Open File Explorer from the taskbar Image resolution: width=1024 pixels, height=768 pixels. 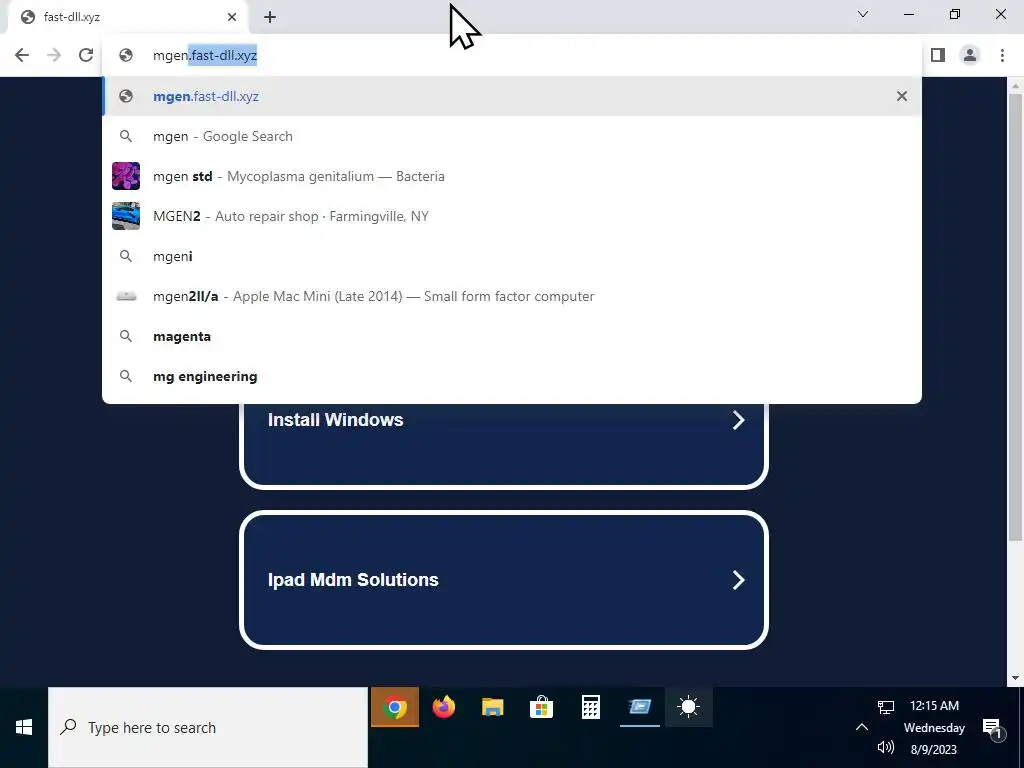[x=492, y=707]
